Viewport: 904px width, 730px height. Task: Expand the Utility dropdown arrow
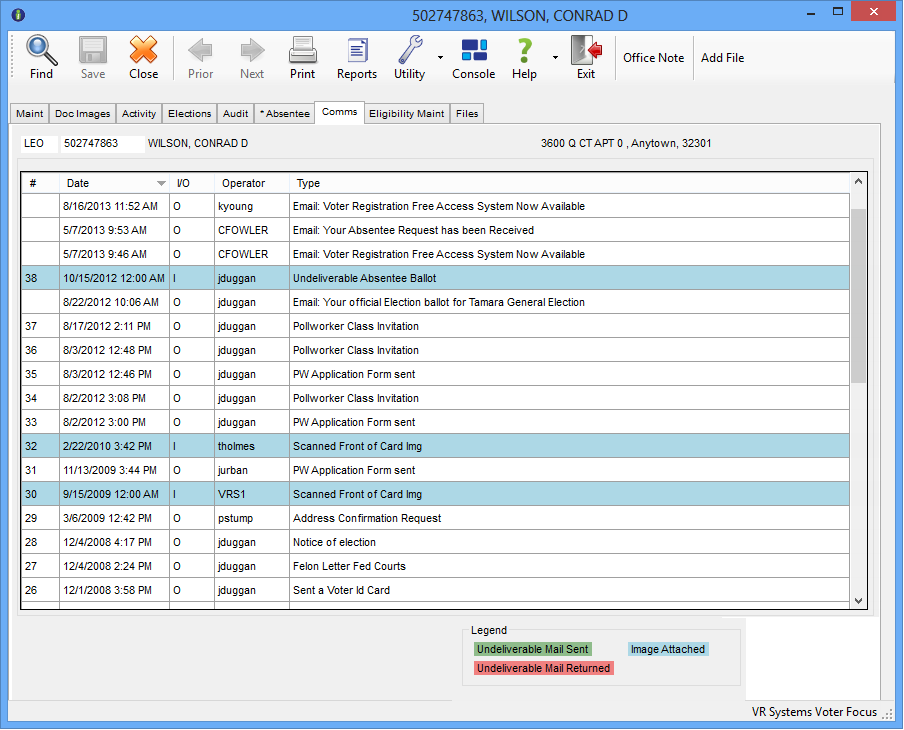pos(440,58)
